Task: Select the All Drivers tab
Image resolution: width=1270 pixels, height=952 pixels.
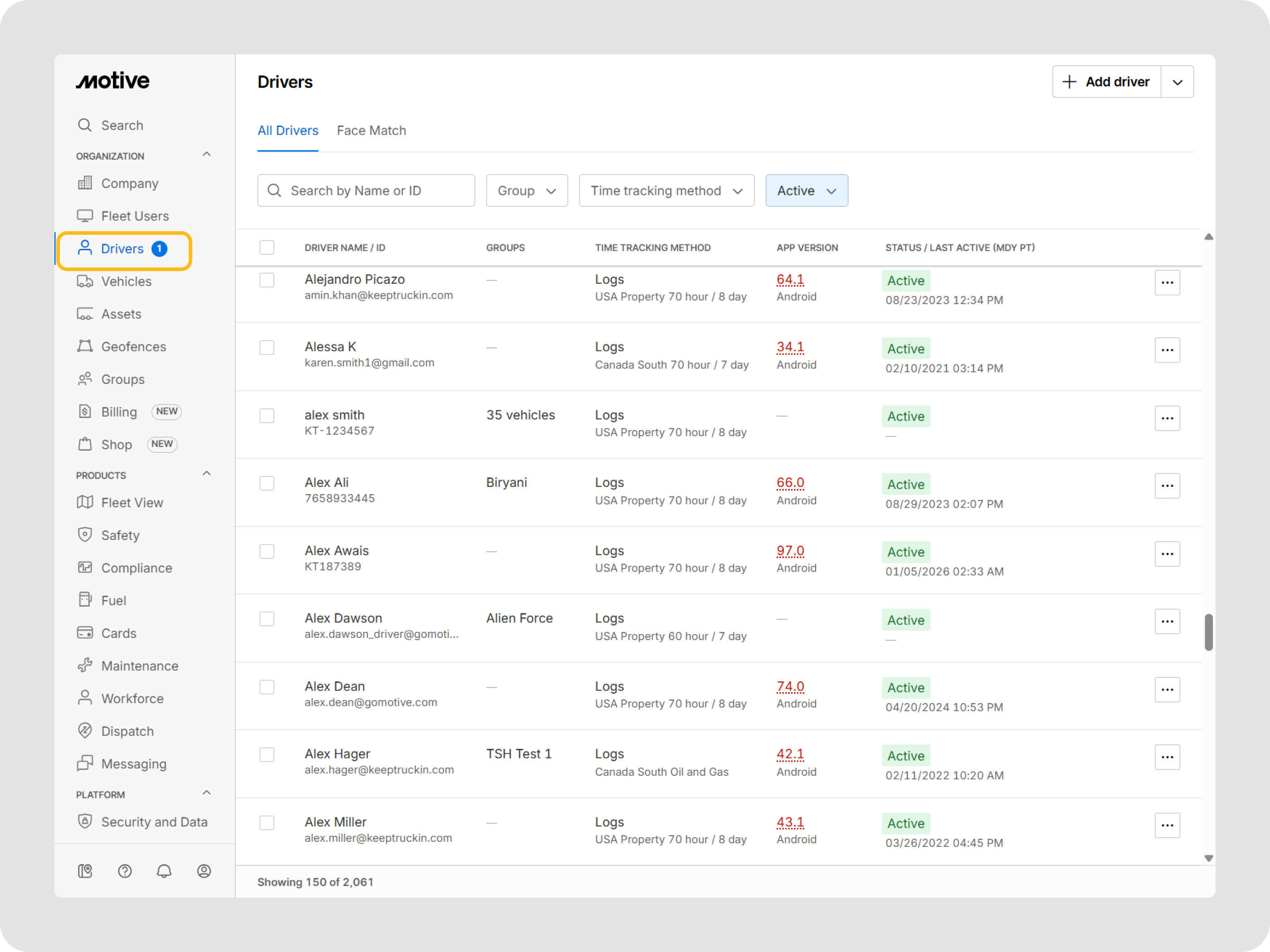Action: [288, 130]
